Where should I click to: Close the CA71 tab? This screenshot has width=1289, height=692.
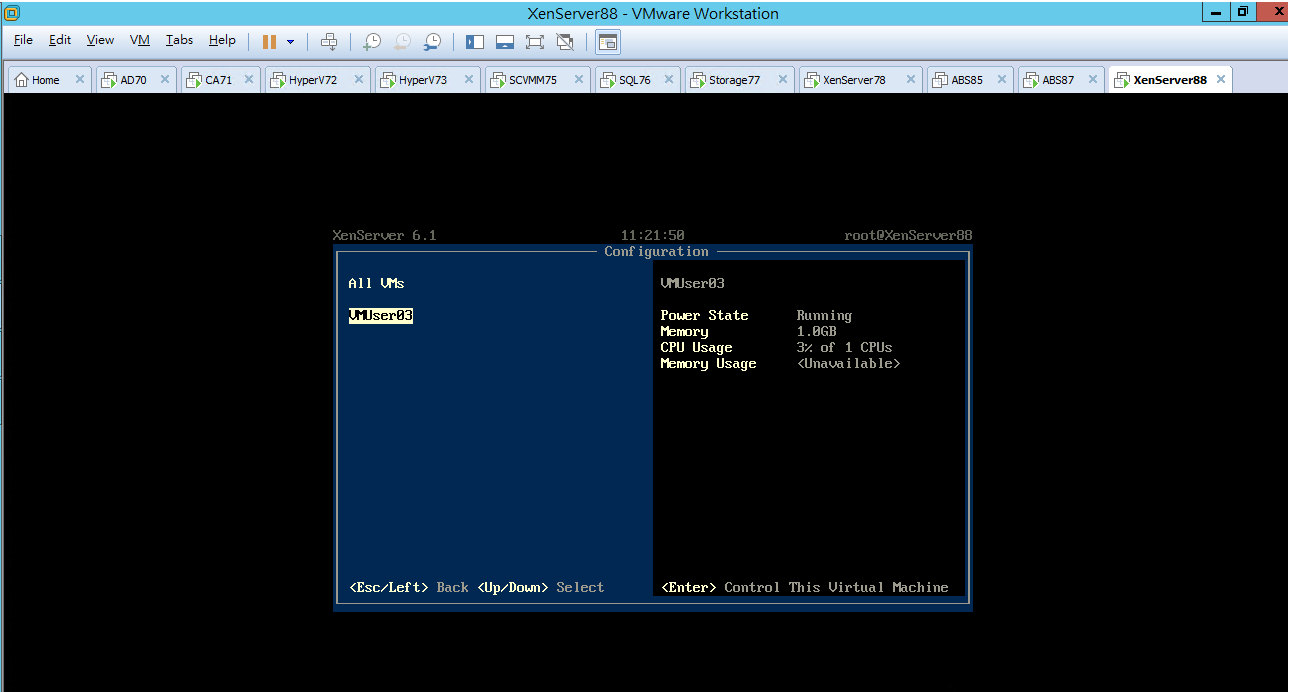click(249, 80)
